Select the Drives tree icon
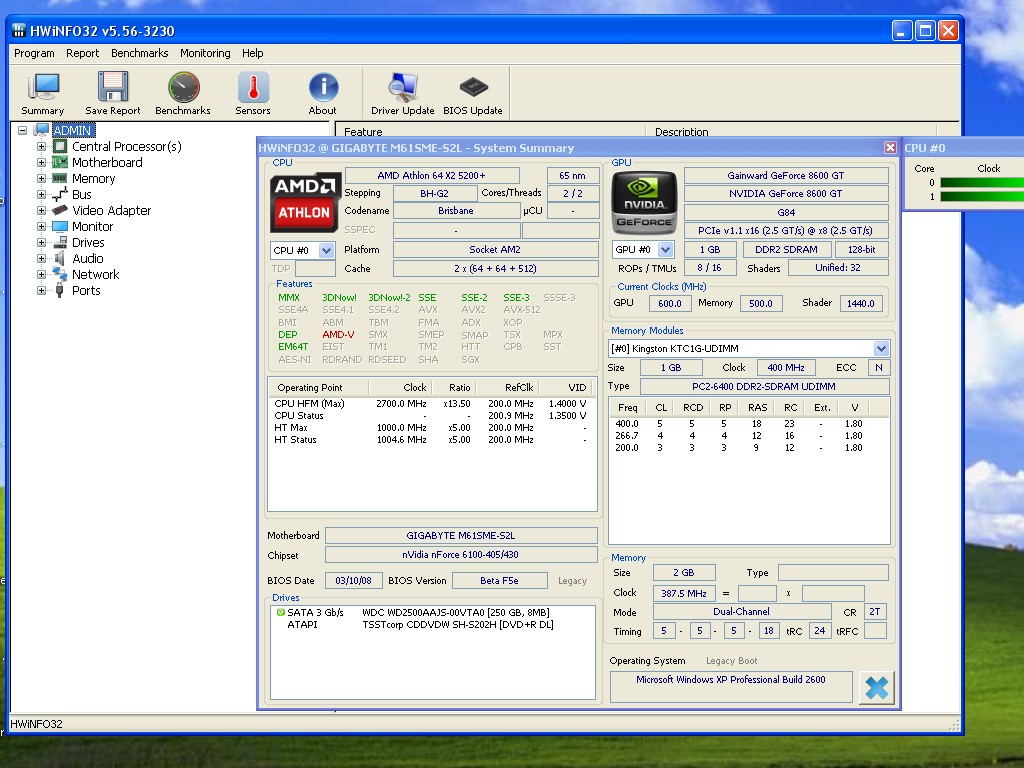The image size is (1024, 768). (60, 242)
